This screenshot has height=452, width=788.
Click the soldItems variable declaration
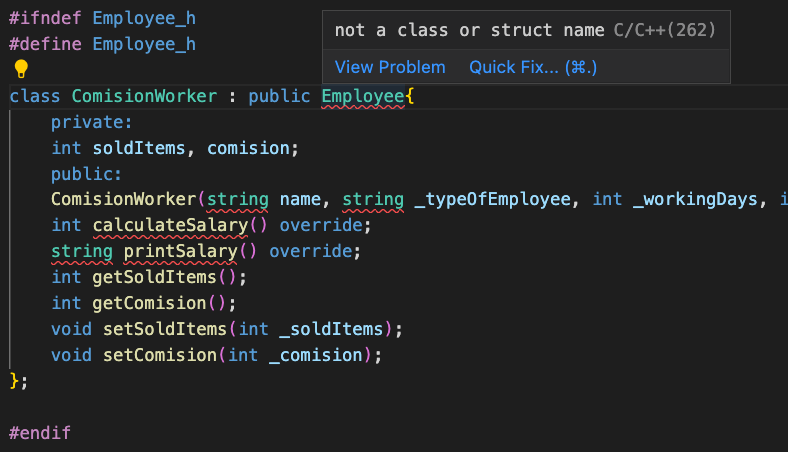[x=139, y=148]
